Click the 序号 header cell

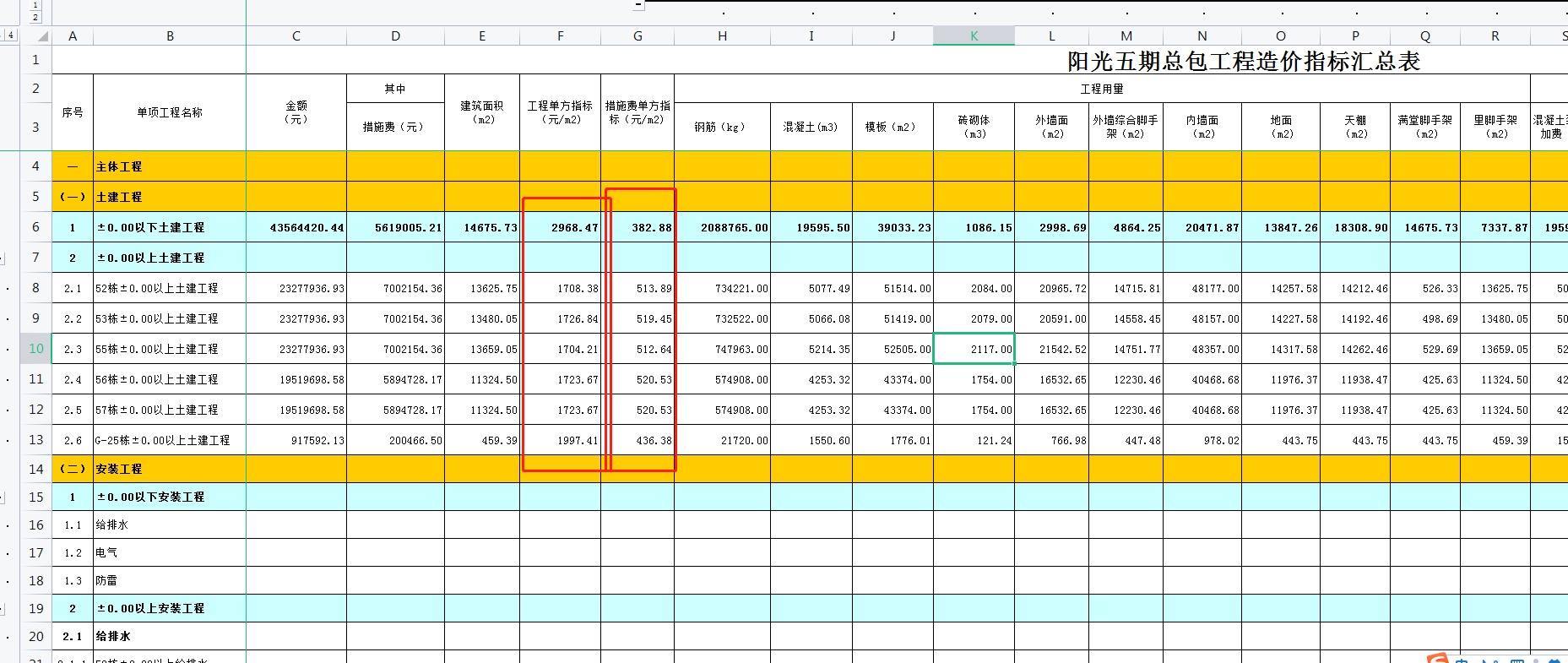[73, 112]
